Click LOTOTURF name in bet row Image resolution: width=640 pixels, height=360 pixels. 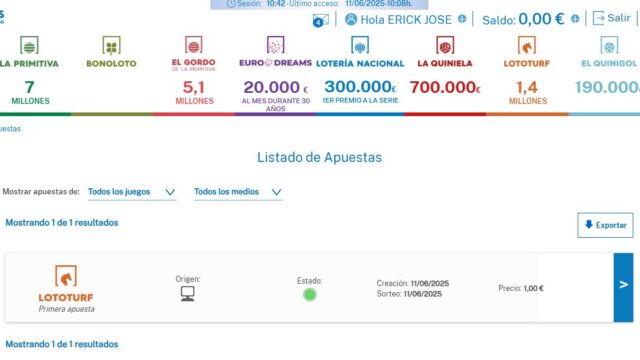tap(66, 298)
